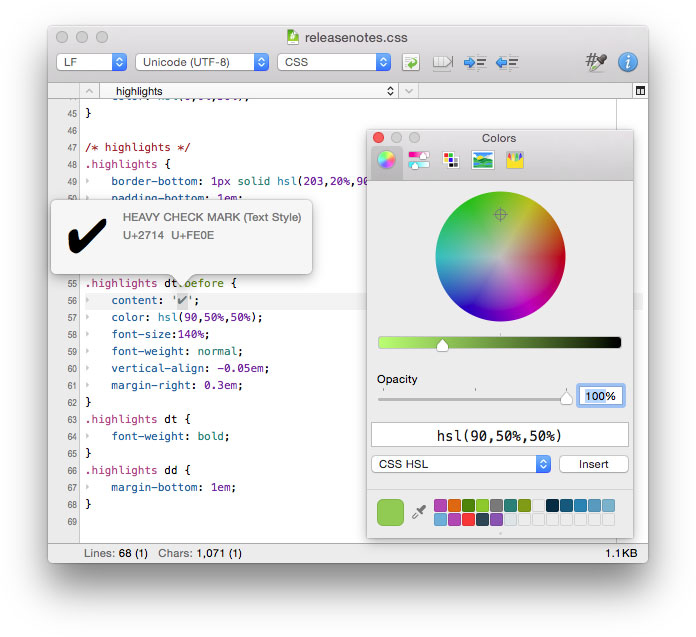This screenshot has width=696, height=637.
Task: Select the darkest navy saved swatch
Action: pos(552,505)
